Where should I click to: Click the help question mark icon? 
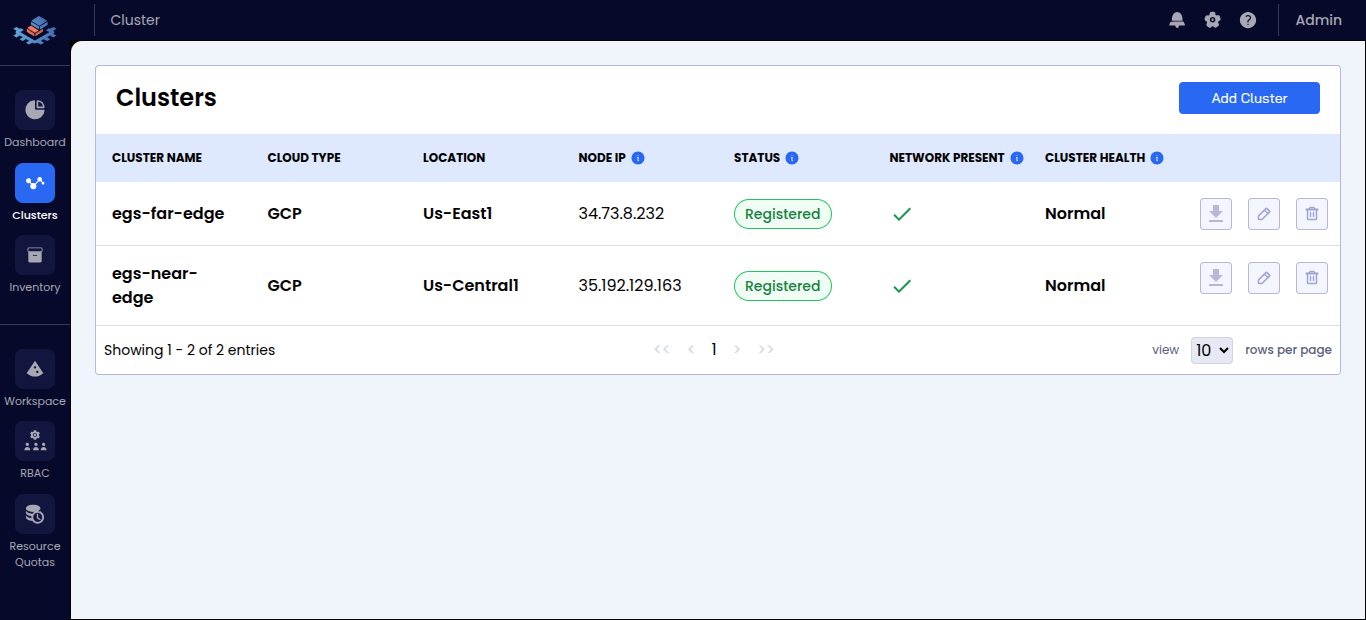(x=1247, y=20)
